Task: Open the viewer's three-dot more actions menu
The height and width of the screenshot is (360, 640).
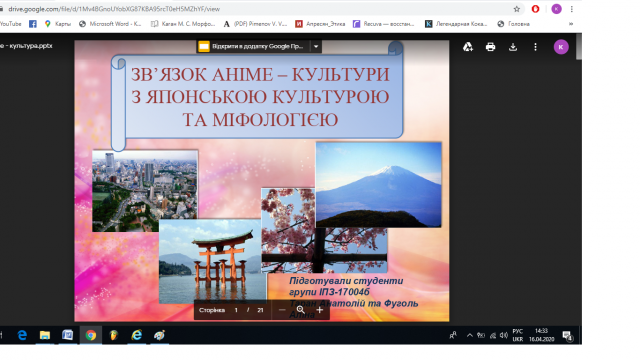Action: click(536, 47)
